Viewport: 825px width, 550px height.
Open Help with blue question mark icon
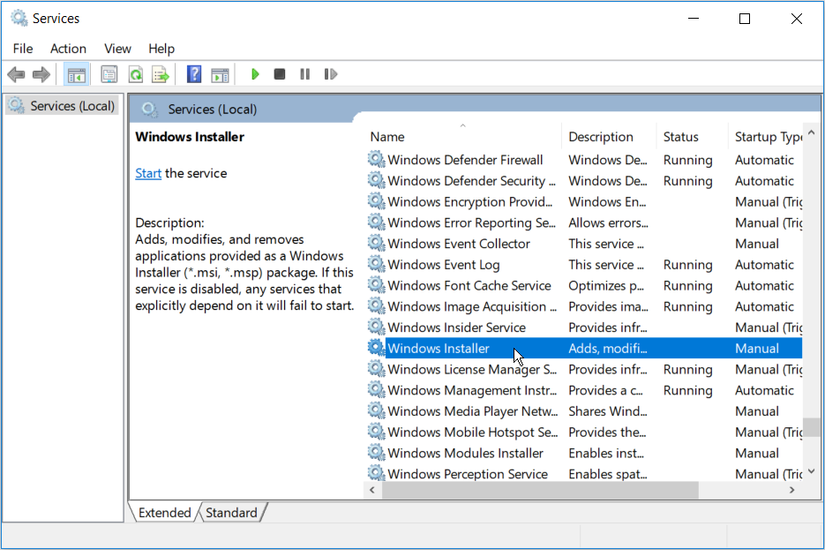click(194, 74)
